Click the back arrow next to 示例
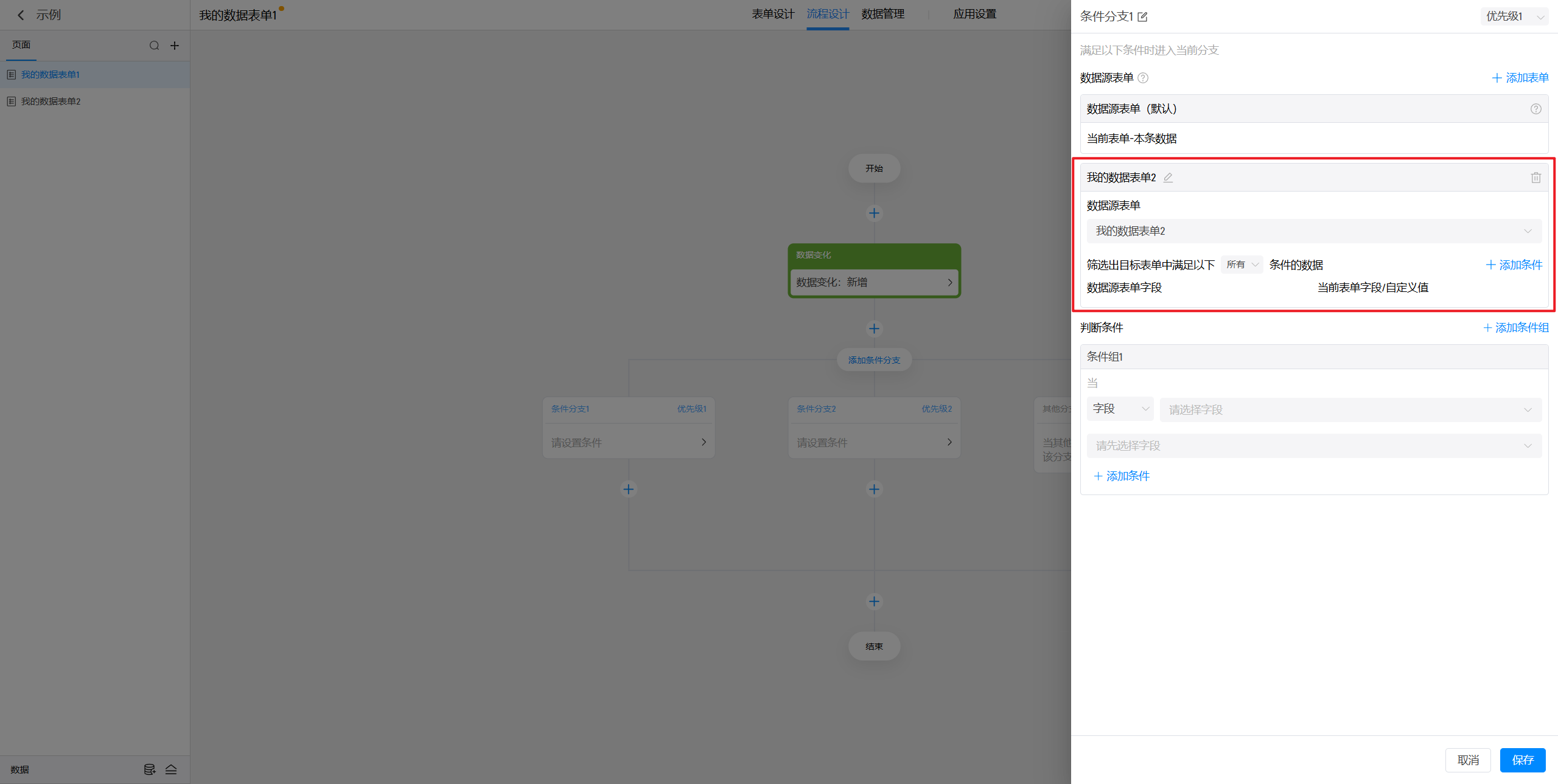 (21, 15)
